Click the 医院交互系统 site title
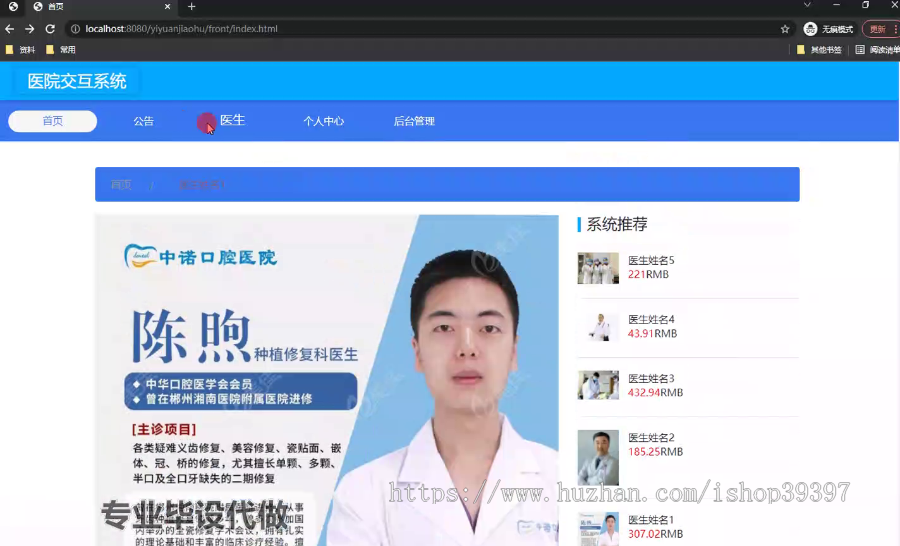The width and height of the screenshot is (900, 546). [x=77, y=82]
